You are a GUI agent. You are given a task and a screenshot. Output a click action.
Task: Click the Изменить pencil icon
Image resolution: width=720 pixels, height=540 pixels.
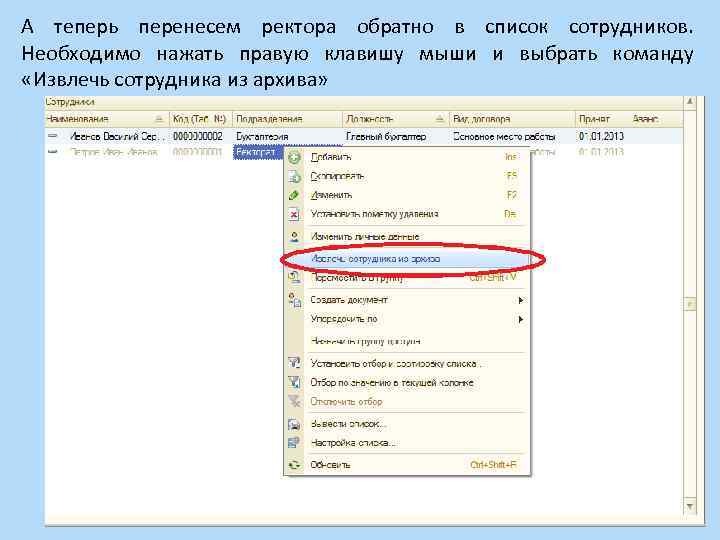pyautogui.click(x=294, y=195)
